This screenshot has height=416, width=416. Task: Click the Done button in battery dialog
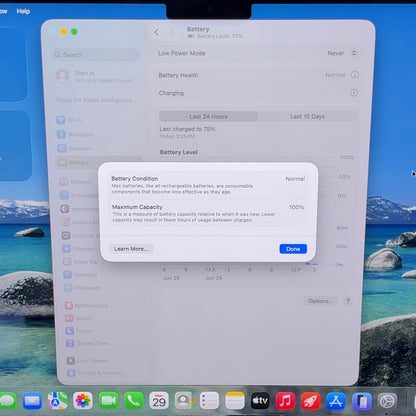point(293,249)
